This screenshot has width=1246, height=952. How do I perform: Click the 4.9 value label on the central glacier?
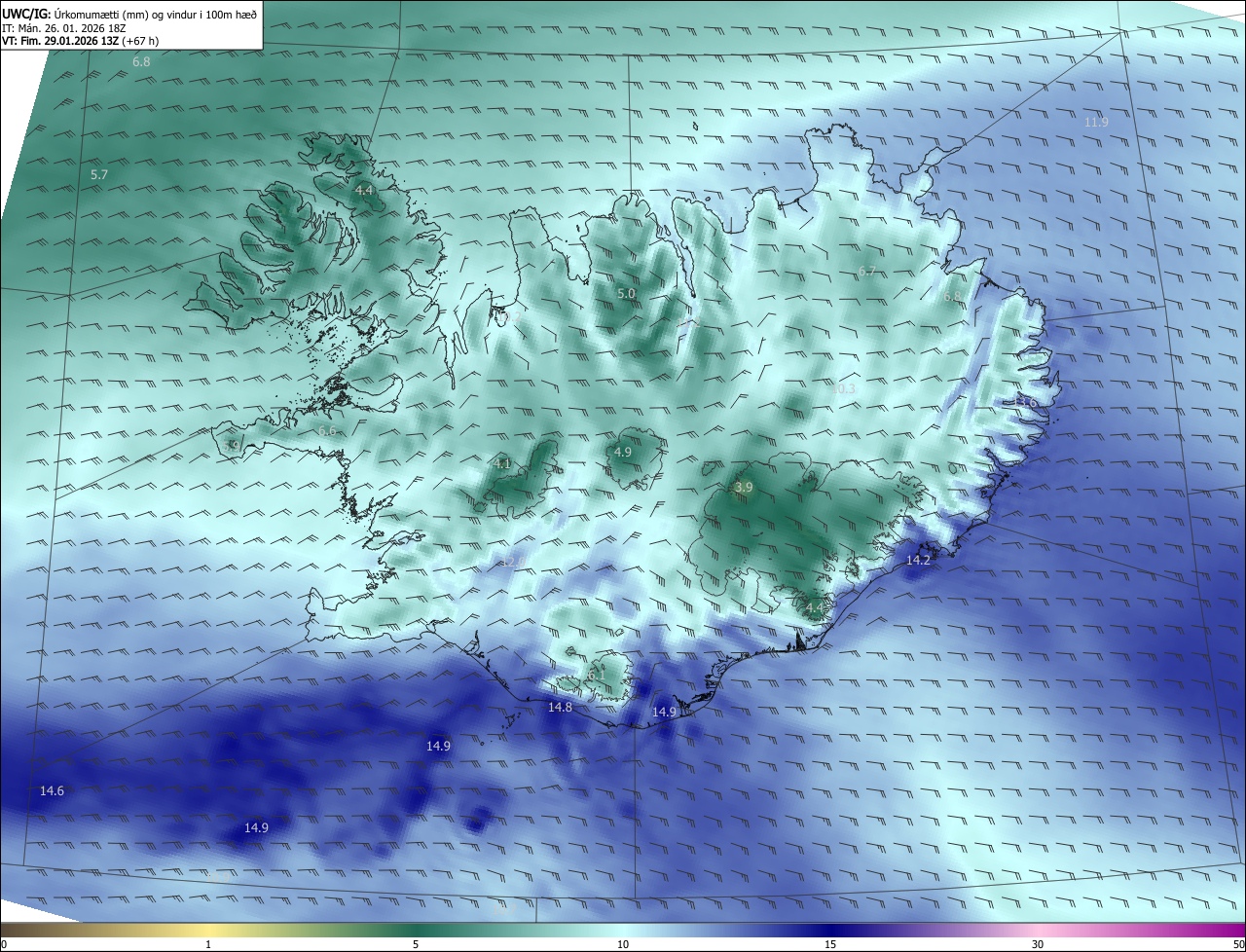pos(623,452)
